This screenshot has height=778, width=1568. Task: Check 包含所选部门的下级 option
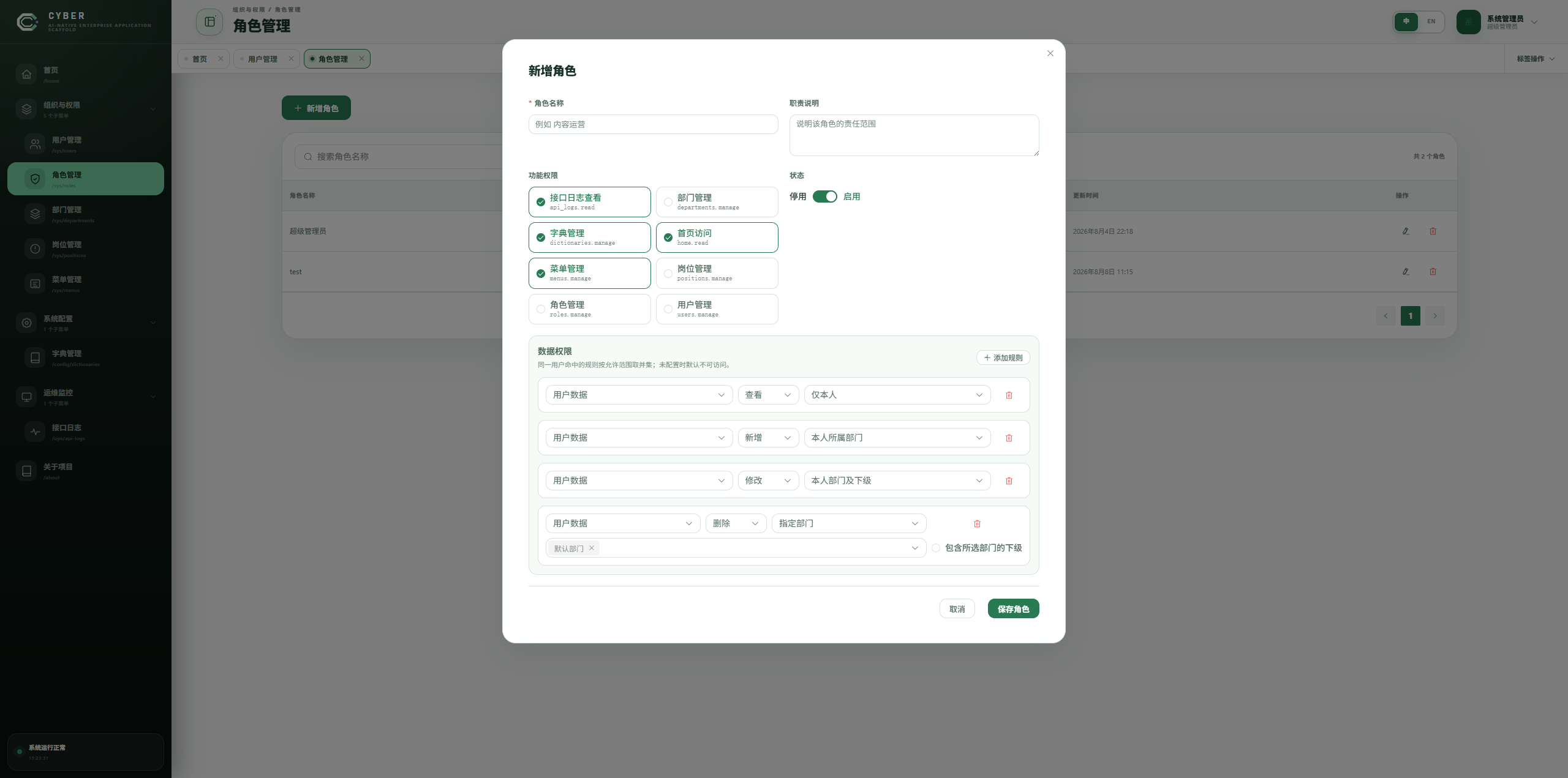point(936,548)
